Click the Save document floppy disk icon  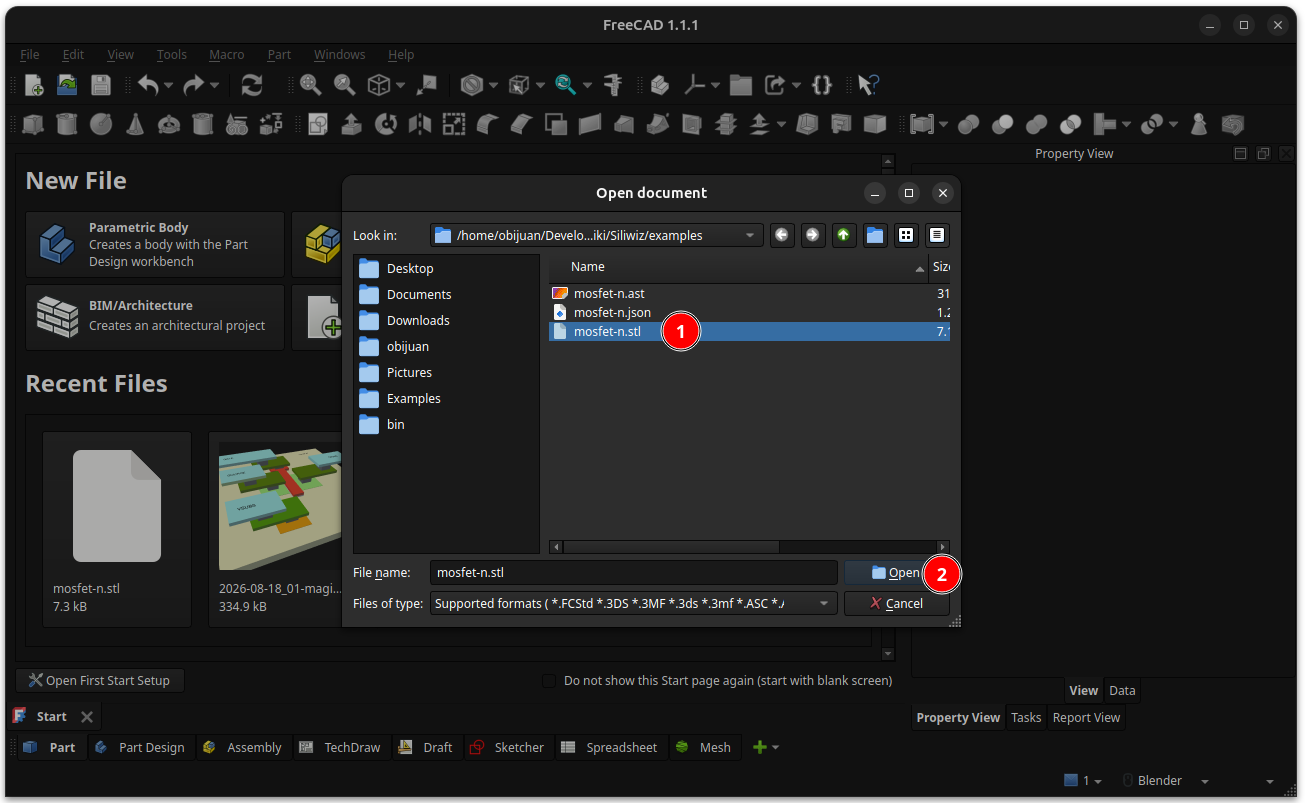click(101, 86)
